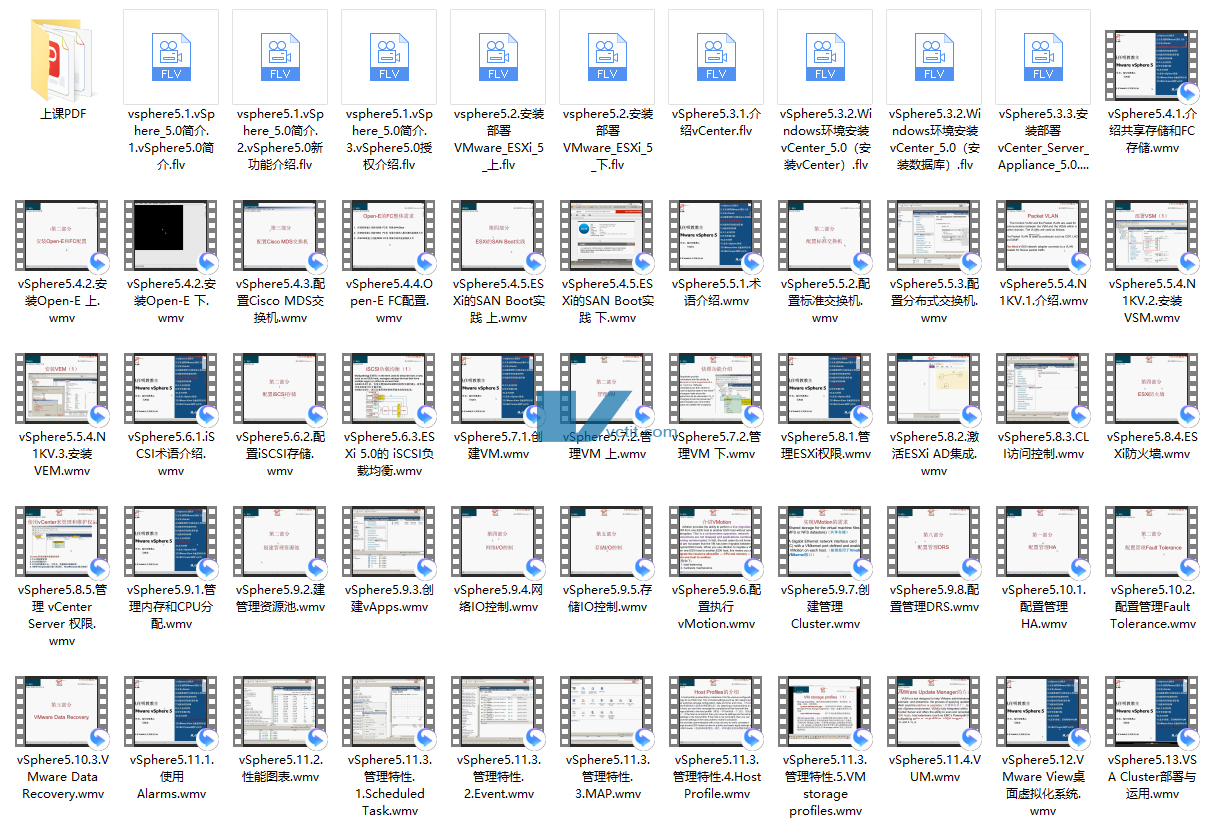
Task: Select 5.VM storage profiles.wmv thumbnail
Action: pyautogui.click(x=825, y=712)
